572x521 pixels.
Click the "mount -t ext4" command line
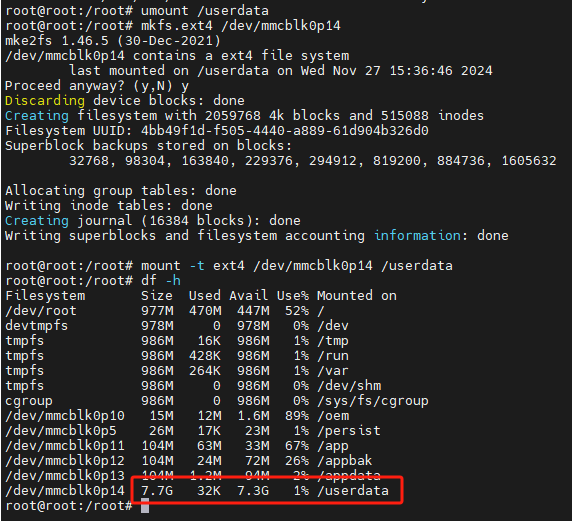coord(297,266)
